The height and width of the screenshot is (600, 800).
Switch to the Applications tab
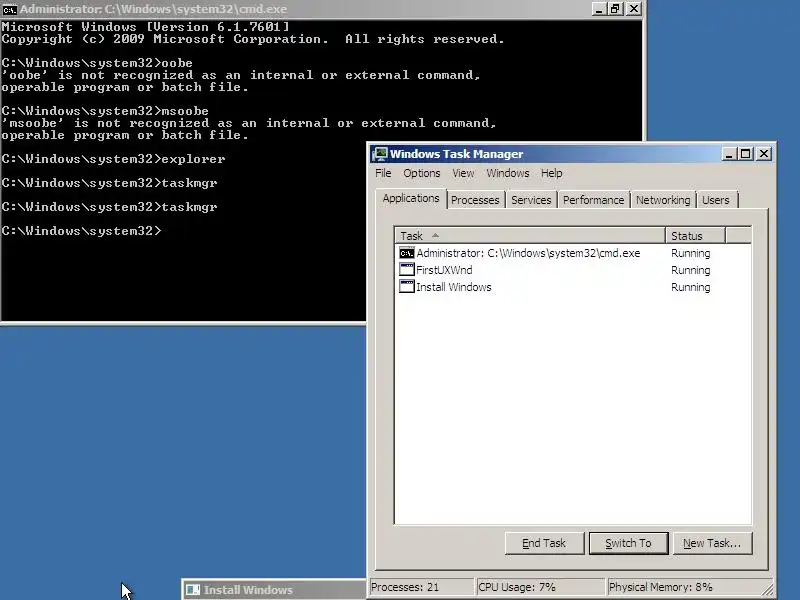point(411,198)
